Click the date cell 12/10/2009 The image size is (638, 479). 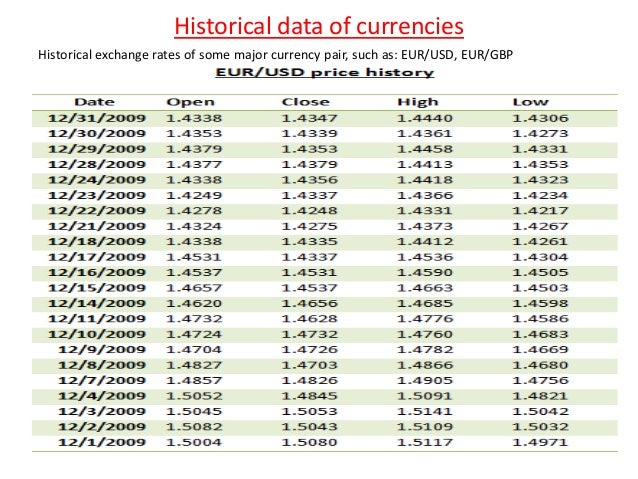click(x=97, y=335)
